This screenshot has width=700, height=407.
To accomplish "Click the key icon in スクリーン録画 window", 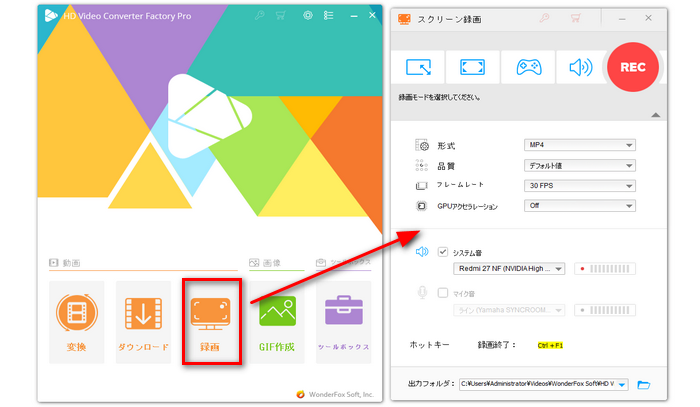I will click(x=544, y=18).
